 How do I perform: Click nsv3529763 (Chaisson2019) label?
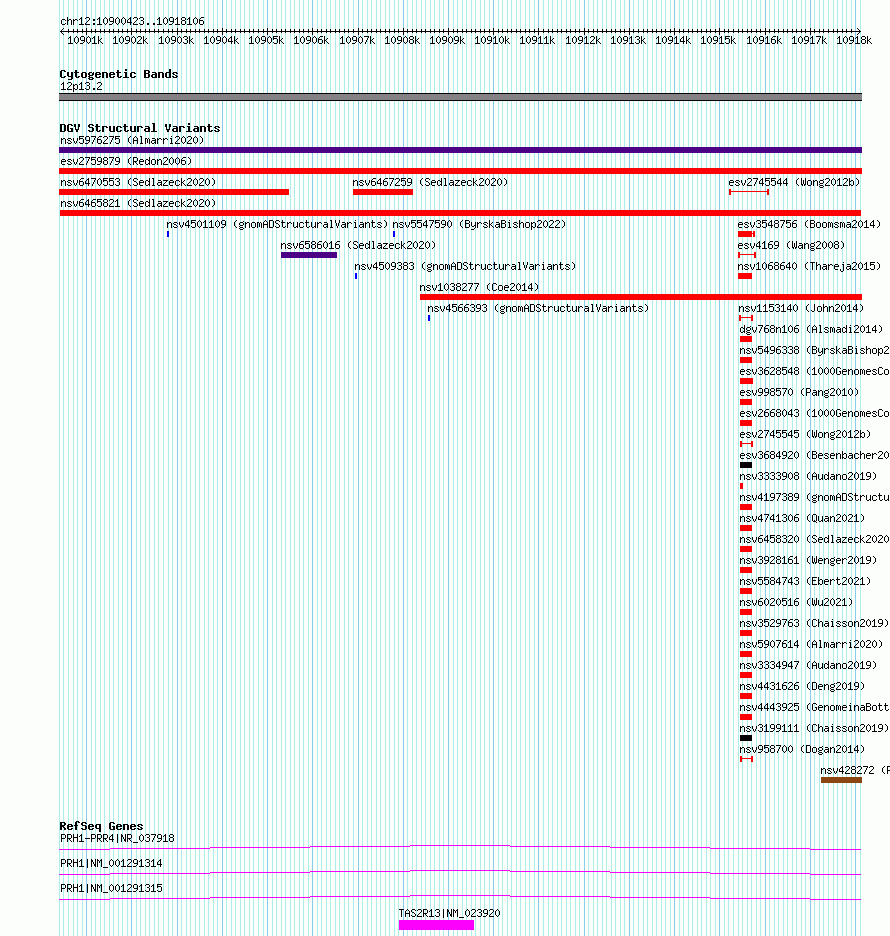[814, 623]
